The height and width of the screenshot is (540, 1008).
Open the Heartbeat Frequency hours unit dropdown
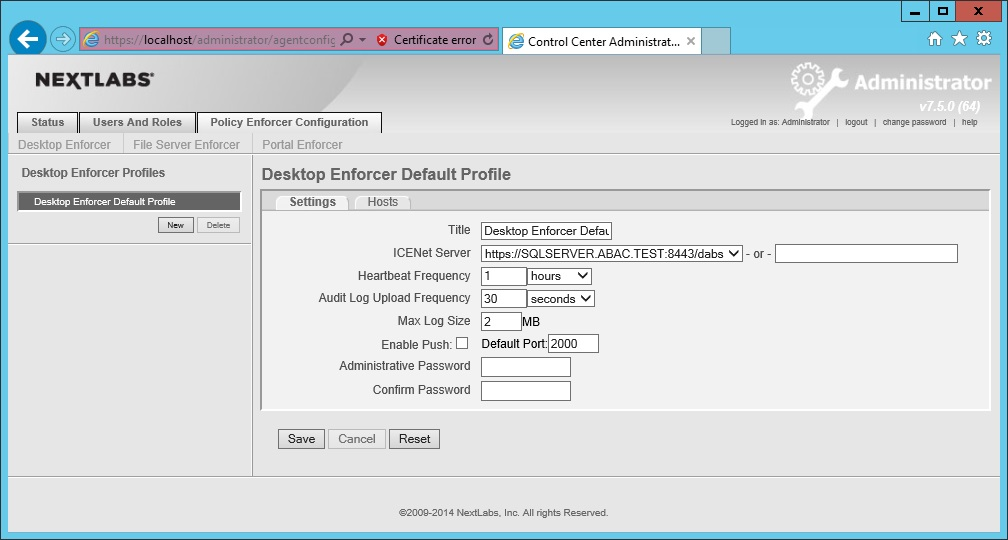559,276
